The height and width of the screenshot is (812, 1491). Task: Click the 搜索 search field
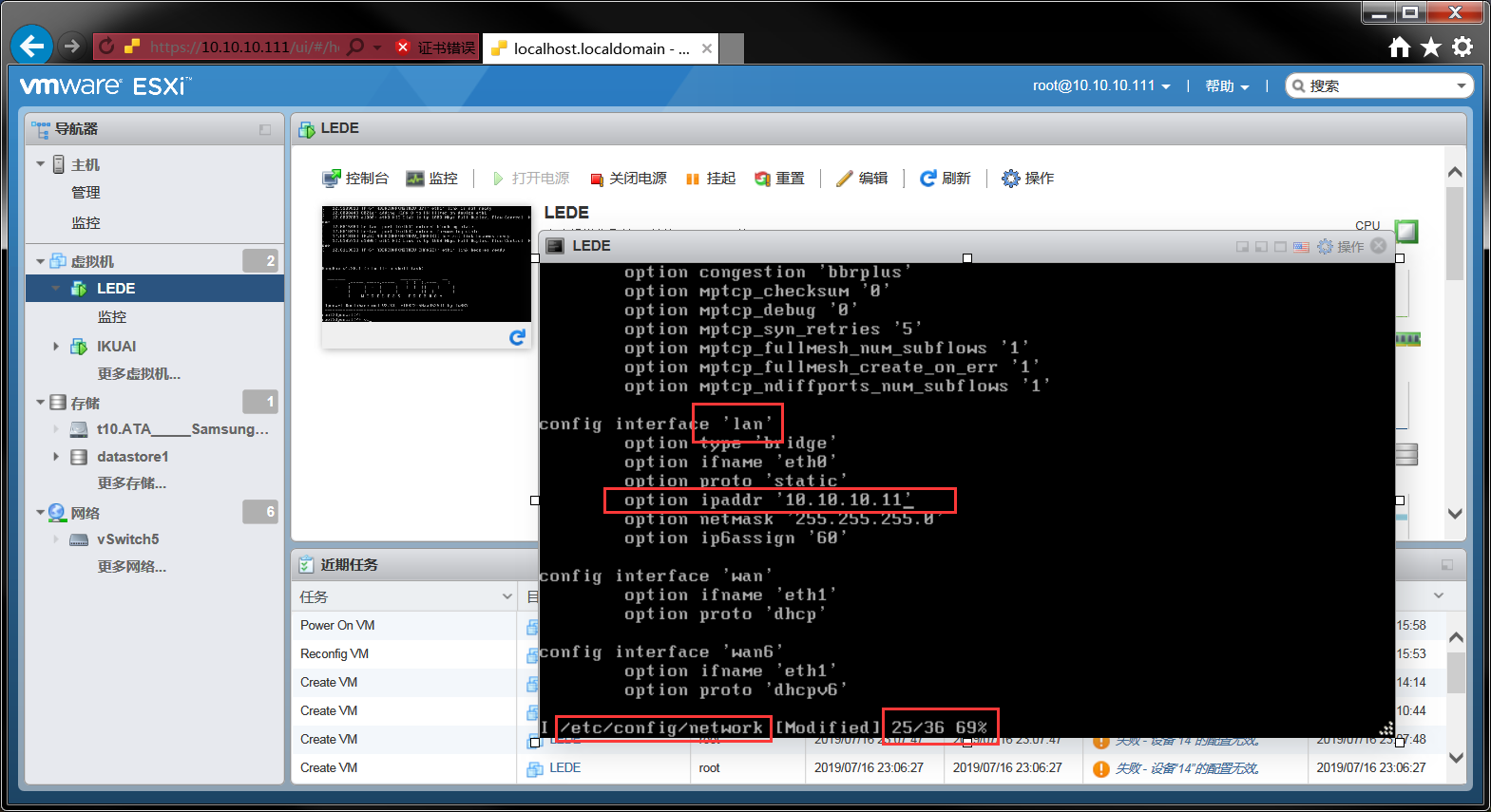[1378, 85]
